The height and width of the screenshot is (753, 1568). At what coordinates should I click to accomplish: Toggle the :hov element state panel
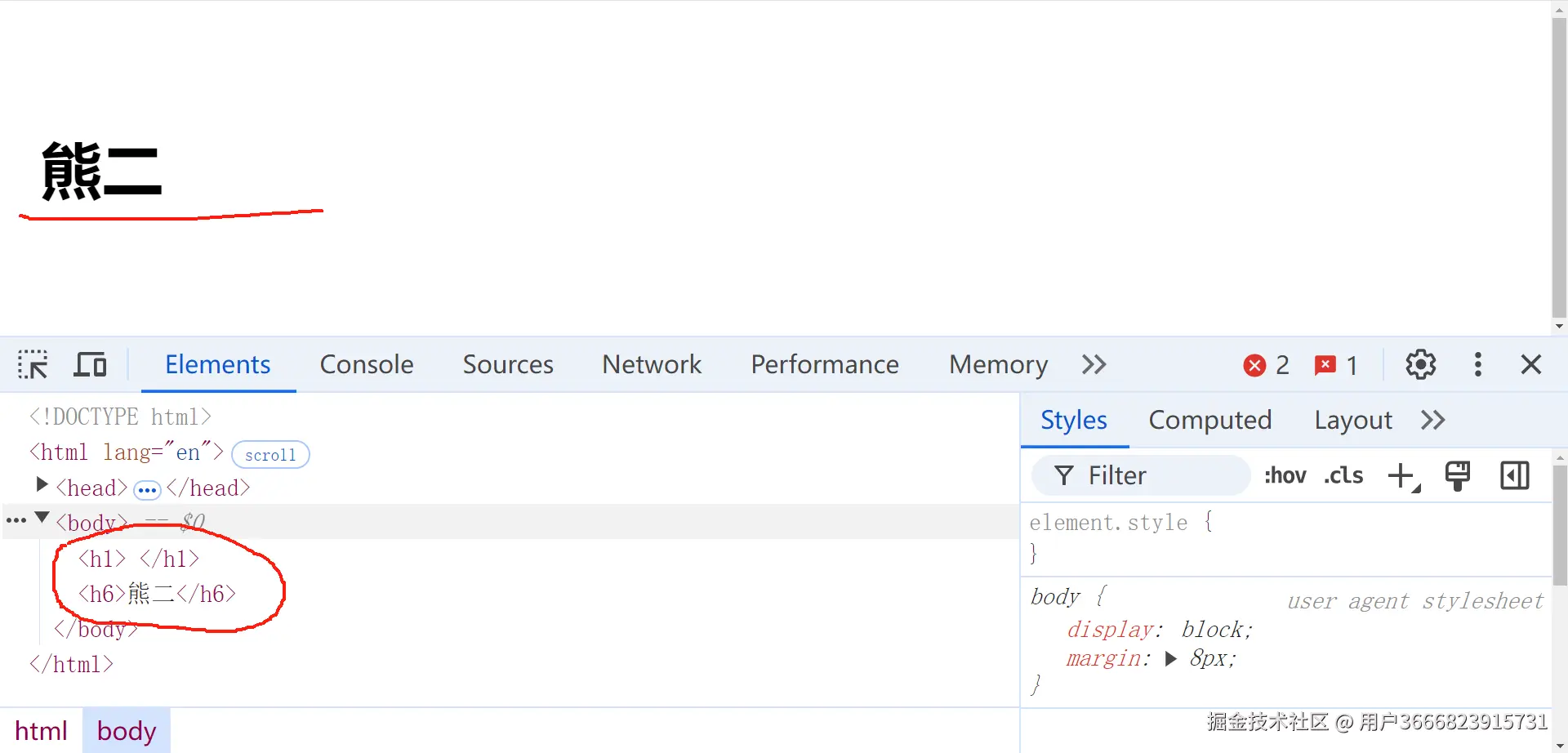(1285, 475)
